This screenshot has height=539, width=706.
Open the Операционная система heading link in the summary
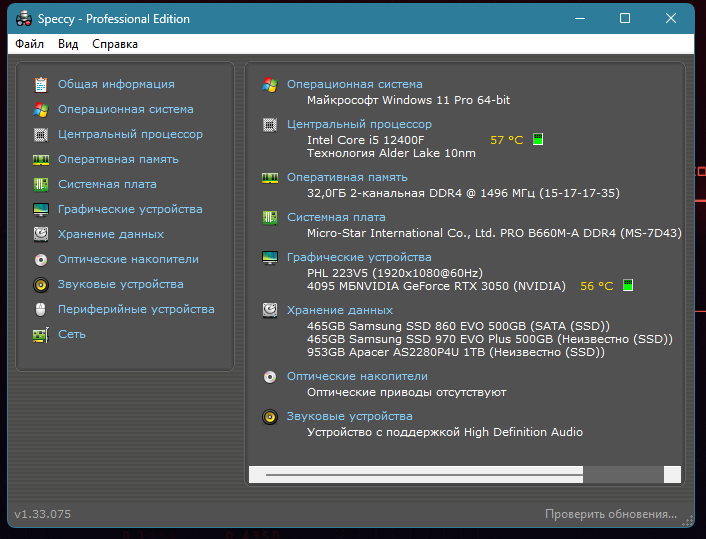[x=355, y=84]
